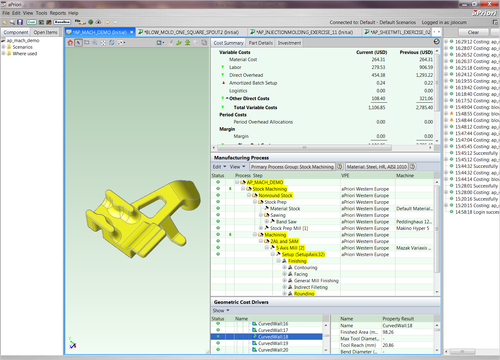Click the Cost button in the toolbar

pyautogui.click(x=31, y=22)
